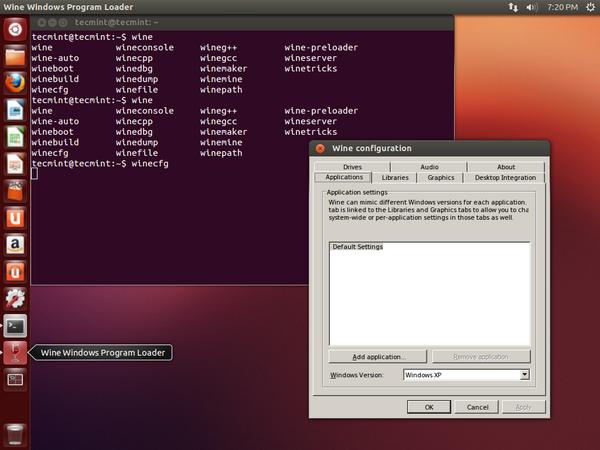The width and height of the screenshot is (600, 450).
Task: Select the Audio tab
Action: [x=429, y=167]
